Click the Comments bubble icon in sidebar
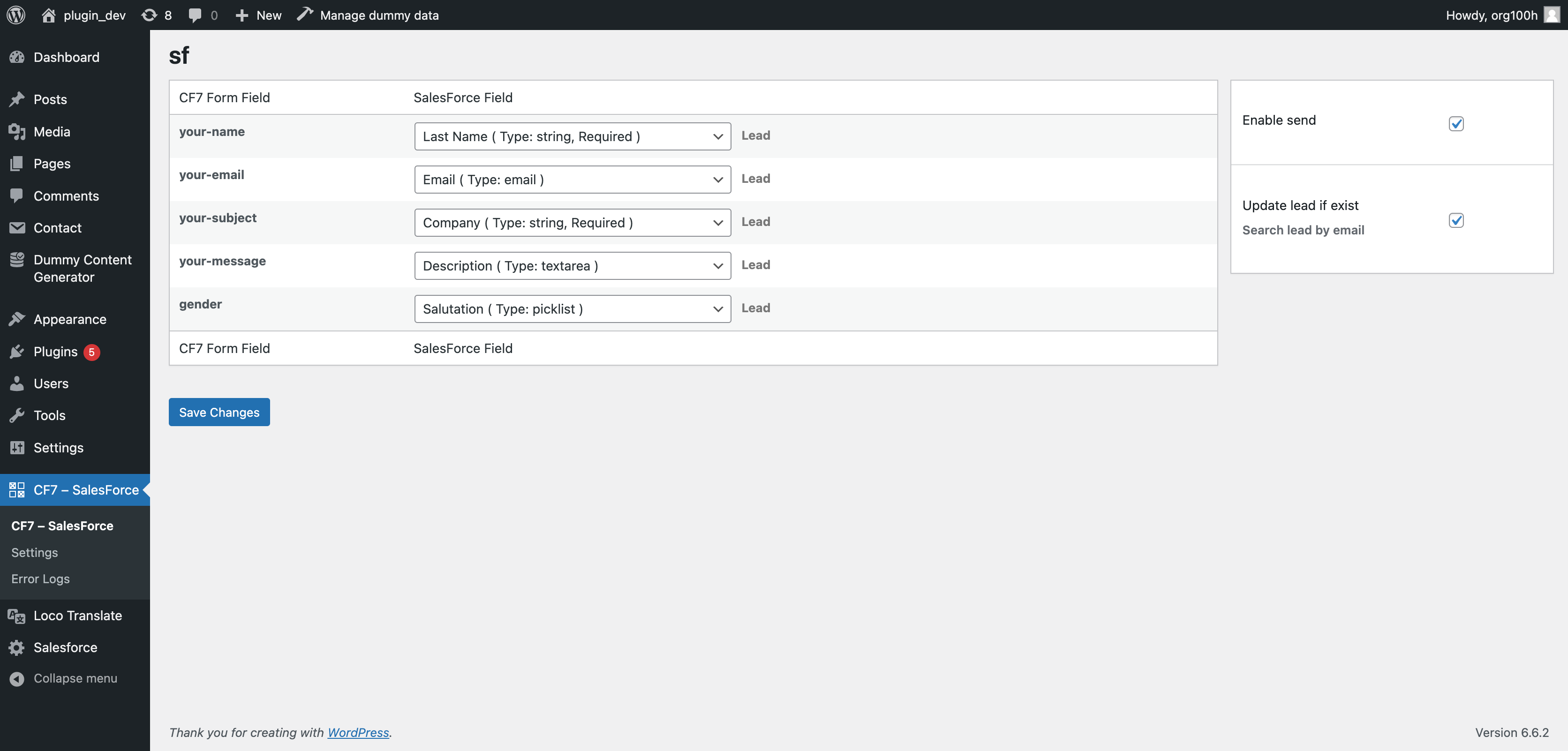 (x=17, y=196)
